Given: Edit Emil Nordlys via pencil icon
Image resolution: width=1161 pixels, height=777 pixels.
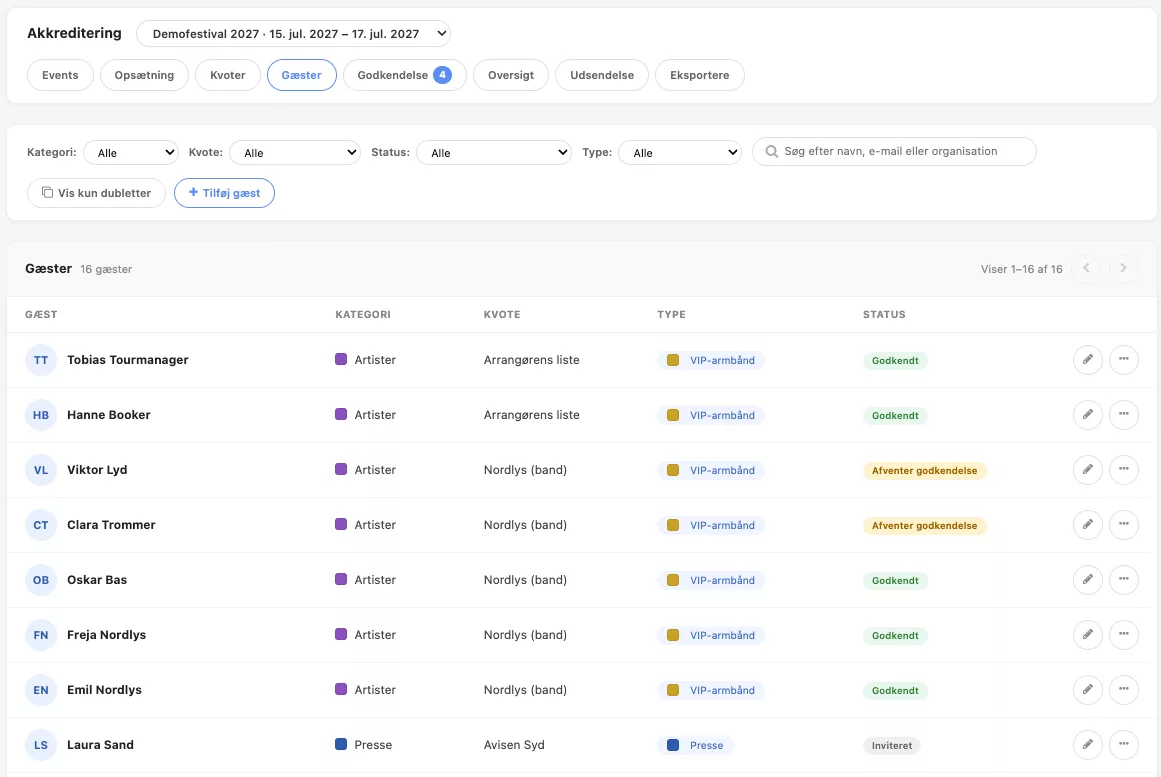Looking at the screenshot, I should pyautogui.click(x=1088, y=690).
